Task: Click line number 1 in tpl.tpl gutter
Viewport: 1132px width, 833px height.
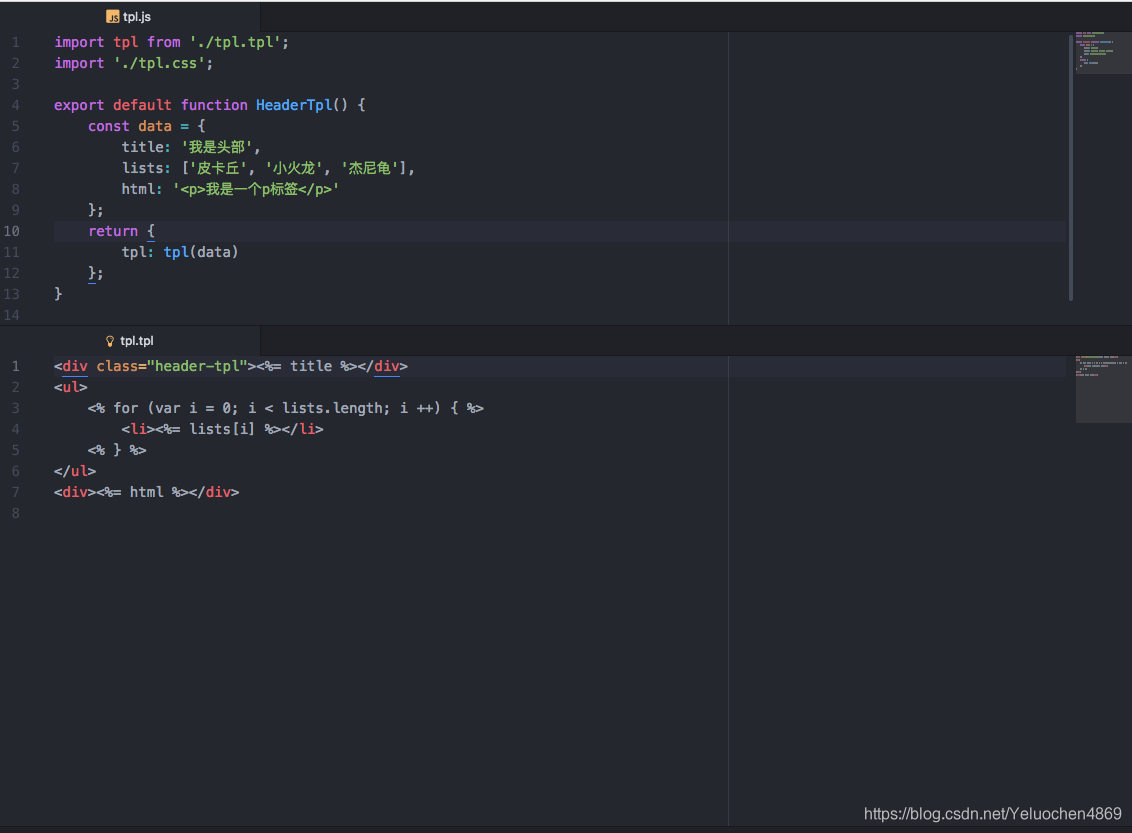Action: click(15, 366)
